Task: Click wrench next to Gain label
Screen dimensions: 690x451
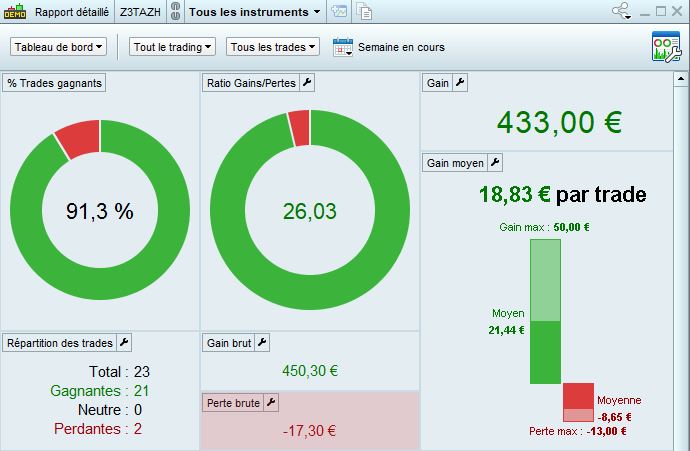Action: 460,83
